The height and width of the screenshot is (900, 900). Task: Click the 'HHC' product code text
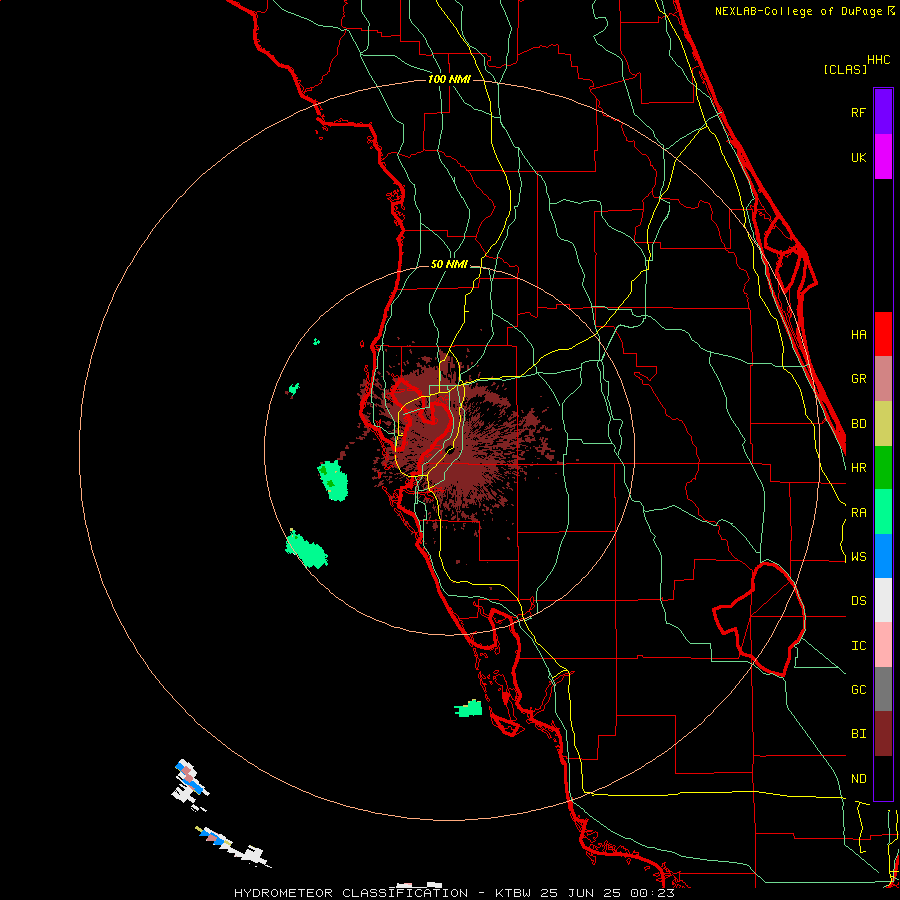coord(878,60)
